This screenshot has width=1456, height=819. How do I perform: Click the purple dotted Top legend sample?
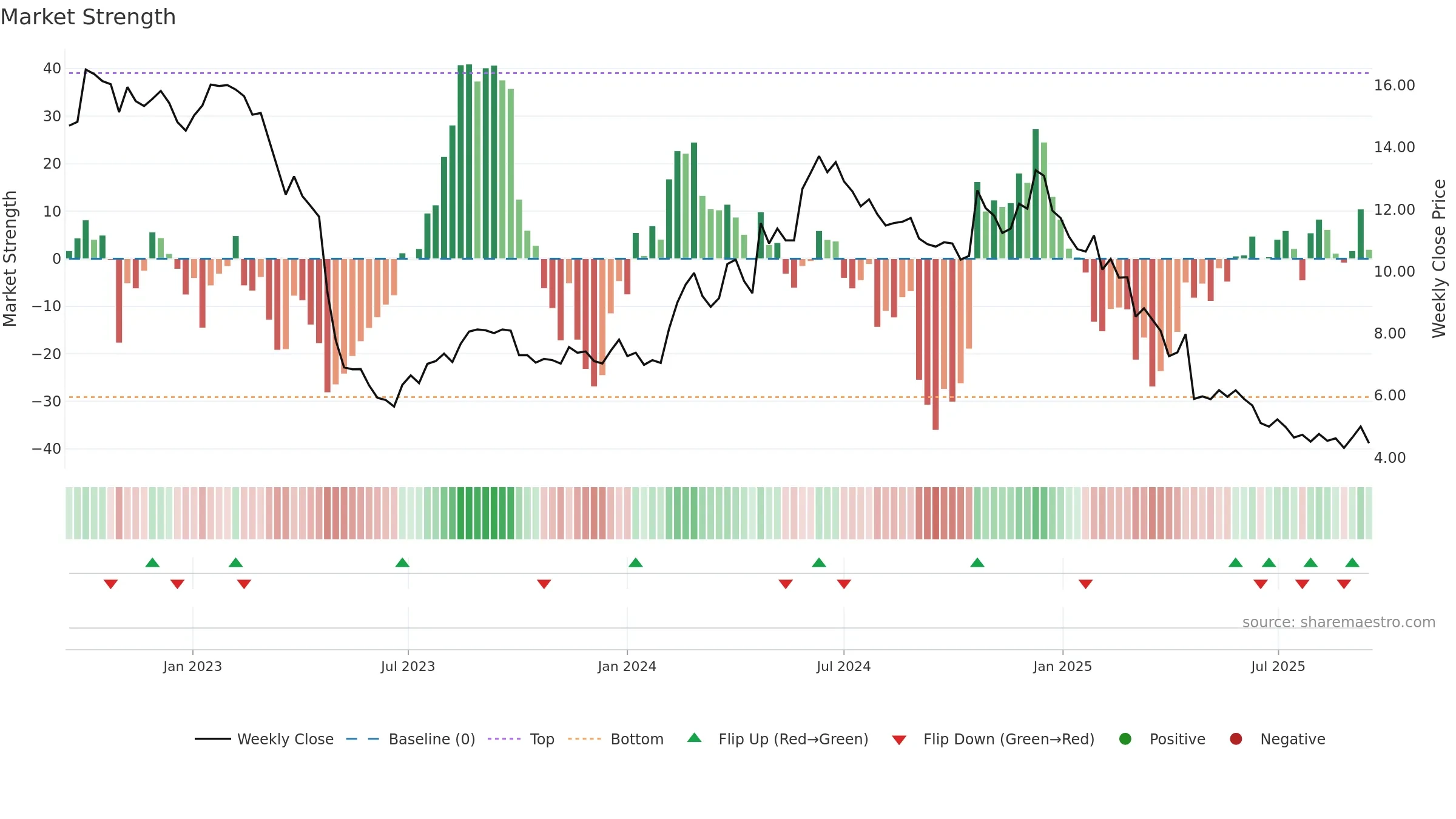pos(504,739)
